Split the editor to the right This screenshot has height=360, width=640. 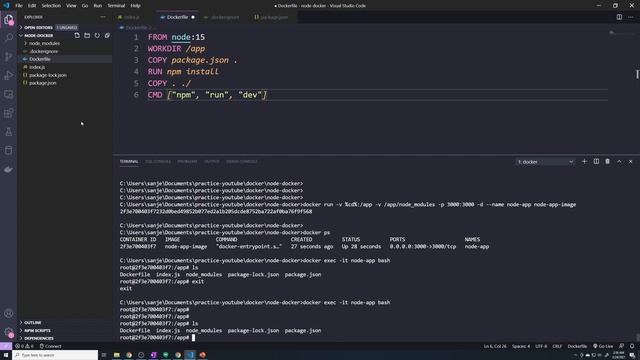click(x=619, y=17)
